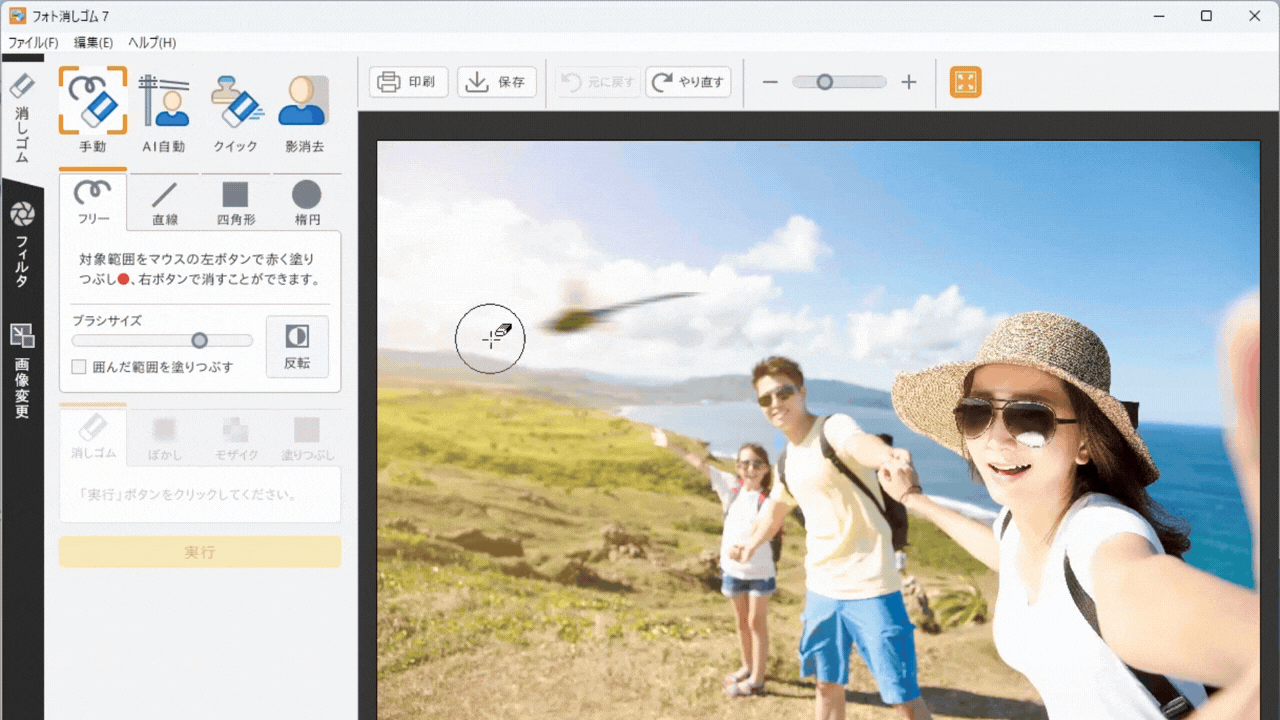Minimize the application window
Screen dimensions: 1280x720
pos(1158,15)
